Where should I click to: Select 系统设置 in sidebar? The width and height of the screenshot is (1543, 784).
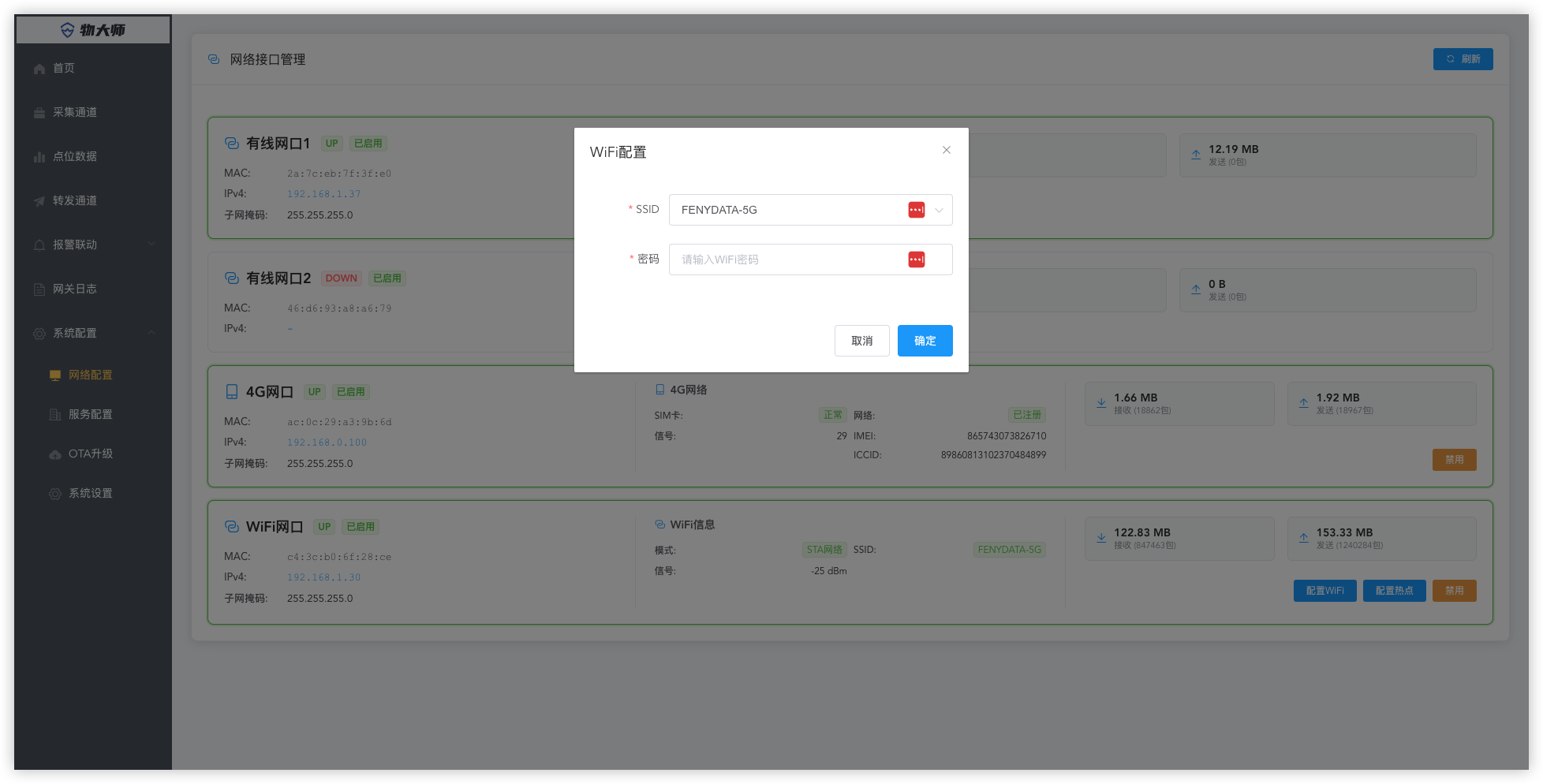(x=90, y=493)
